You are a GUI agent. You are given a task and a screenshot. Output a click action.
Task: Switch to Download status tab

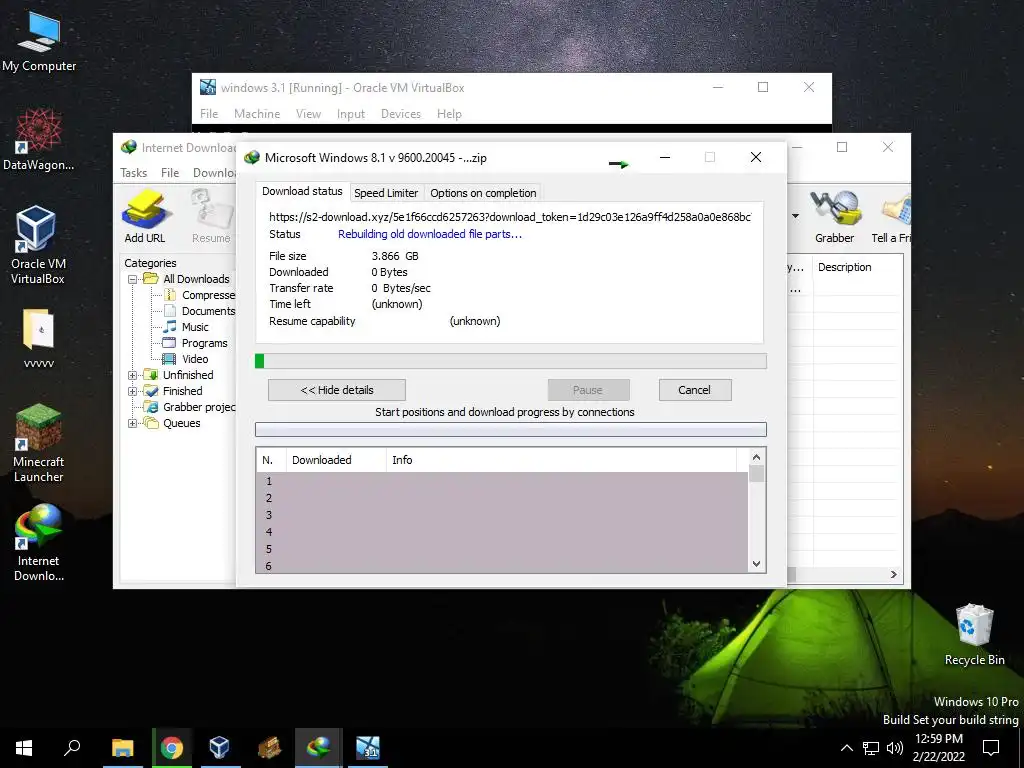click(x=302, y=191)
